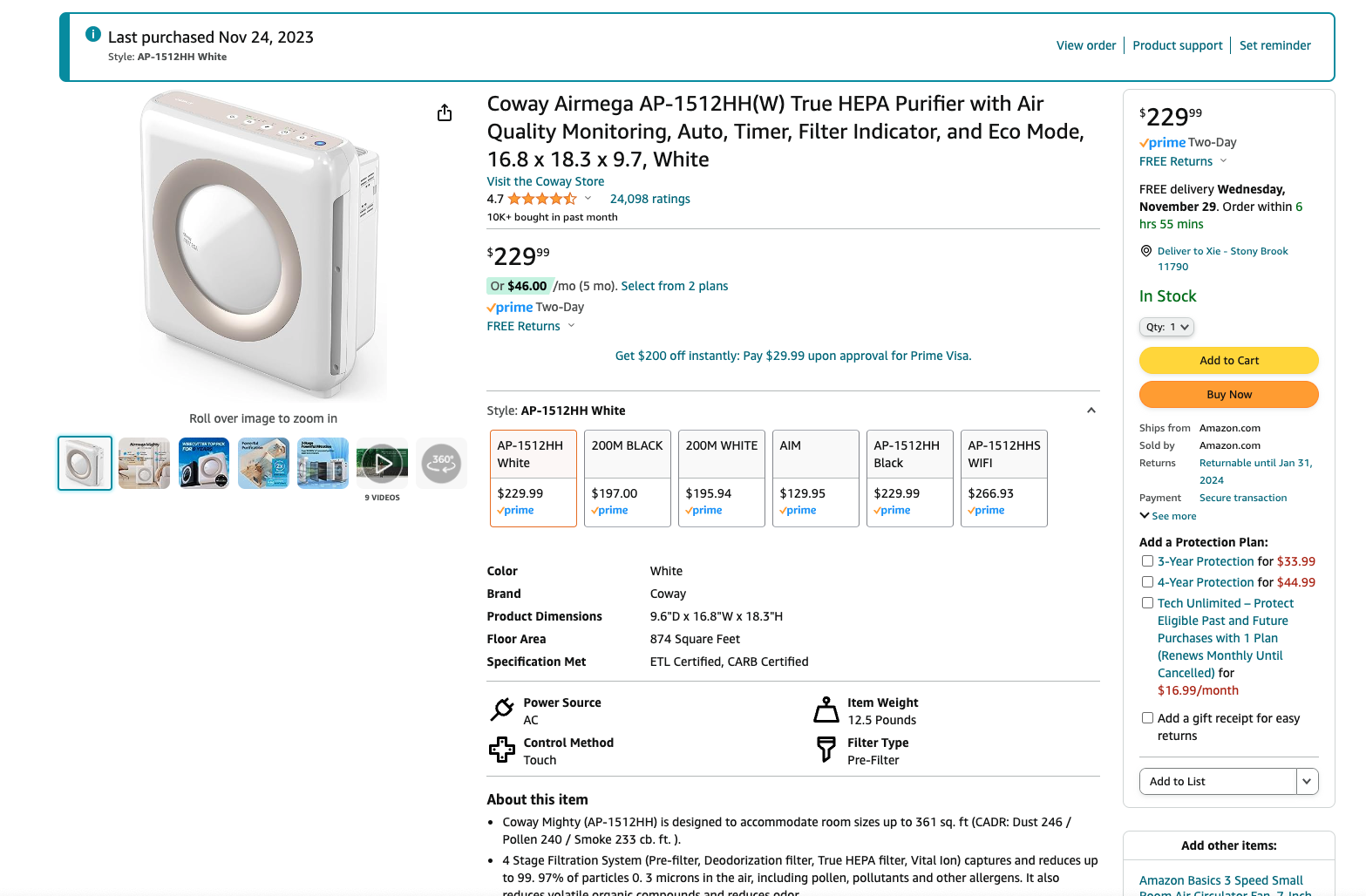
Task: Click the deliver-to location pin icon
Action: tap(1146, 251)
